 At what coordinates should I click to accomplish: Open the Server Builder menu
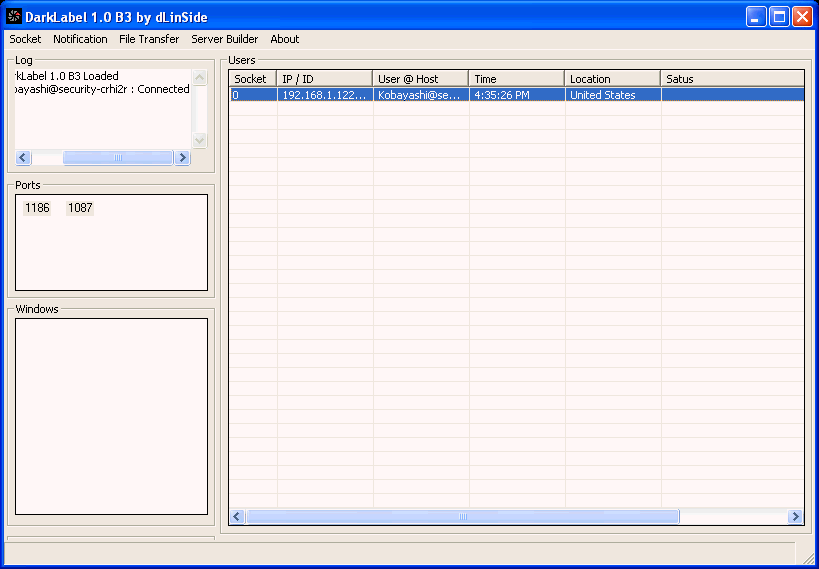tap(224, 39)
